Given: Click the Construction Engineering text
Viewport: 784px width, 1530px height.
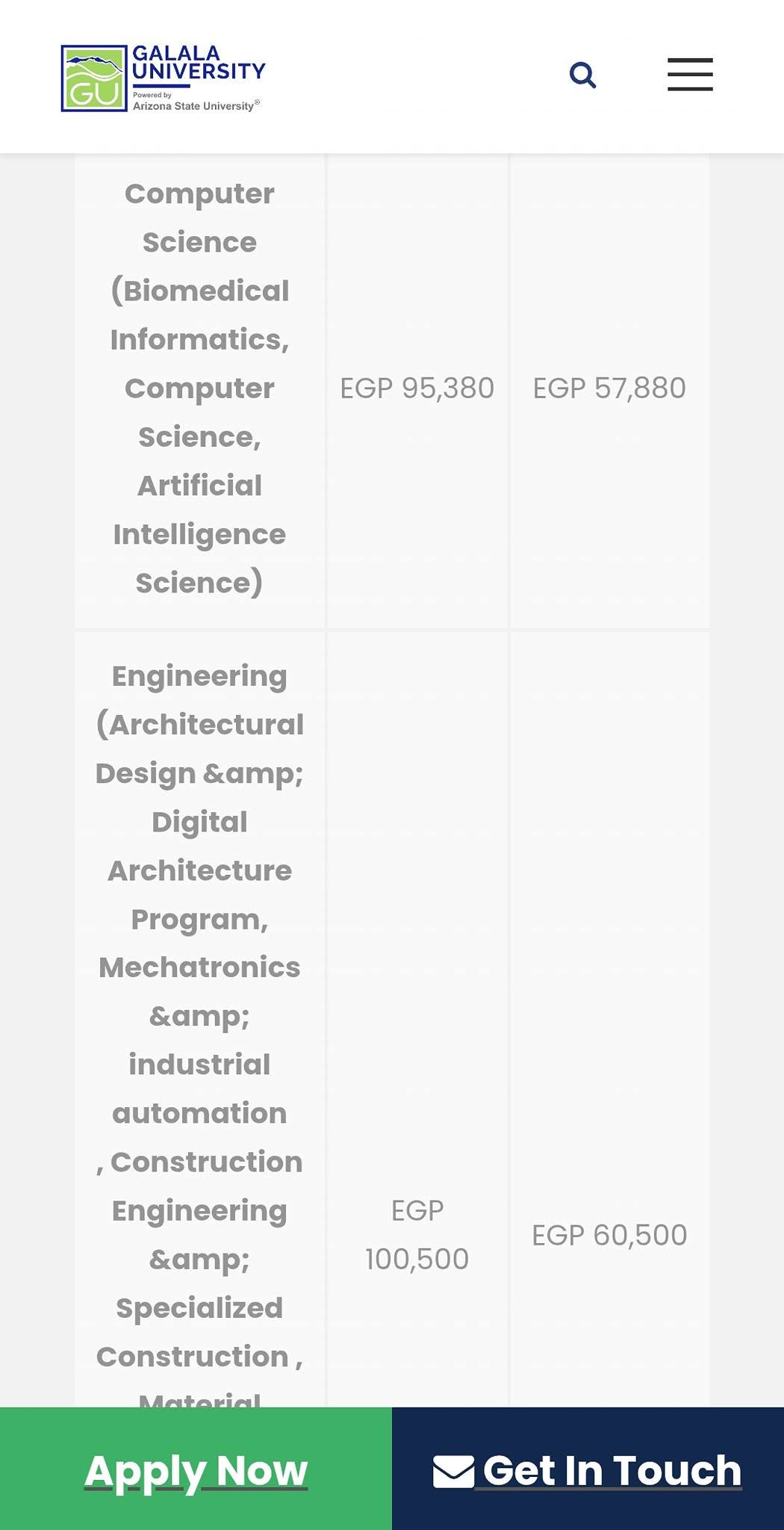Looking at the screenshot, I should click(199, 1186).
